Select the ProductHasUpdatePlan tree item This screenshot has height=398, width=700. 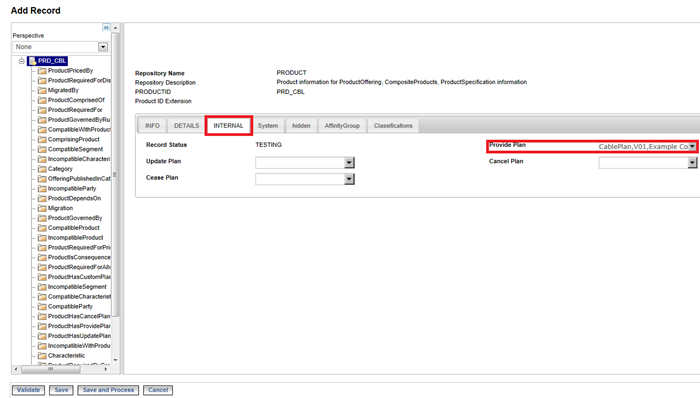[x=79, y=336]
